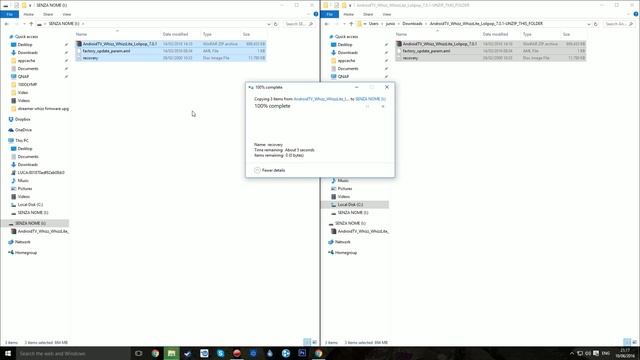Image resolution: width=640 pixels, height=360 pixels.
Task: Open Windows Start menu
Action: [8, 353]
